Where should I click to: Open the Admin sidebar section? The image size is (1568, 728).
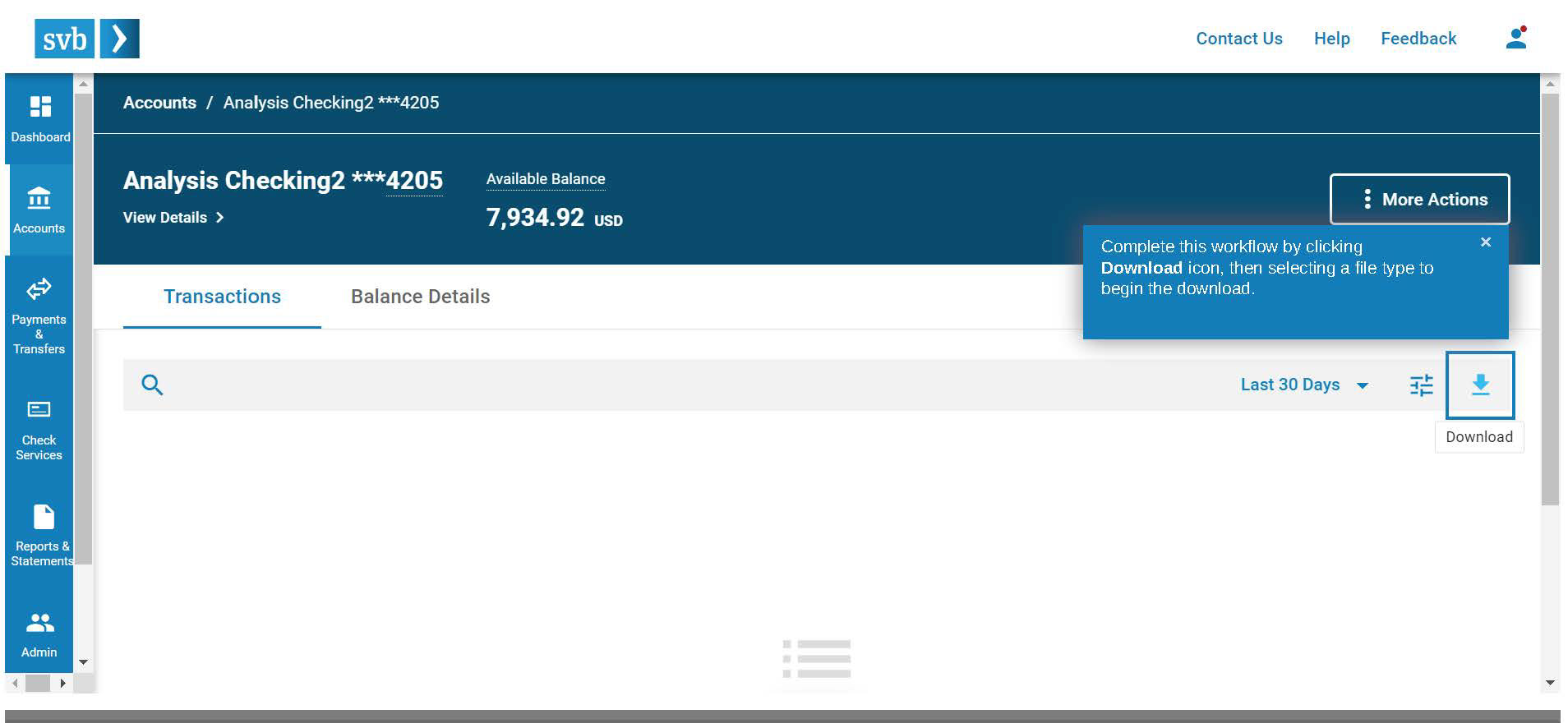(x=39, y=634)
